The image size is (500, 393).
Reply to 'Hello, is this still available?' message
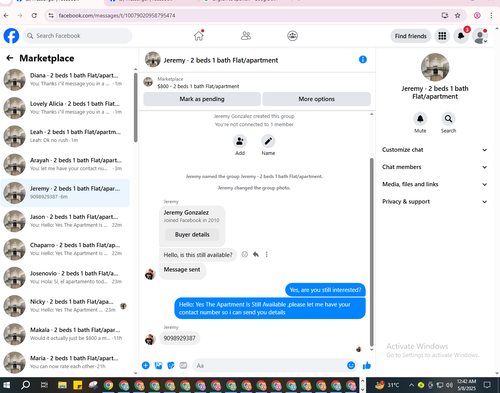[256, 255]
